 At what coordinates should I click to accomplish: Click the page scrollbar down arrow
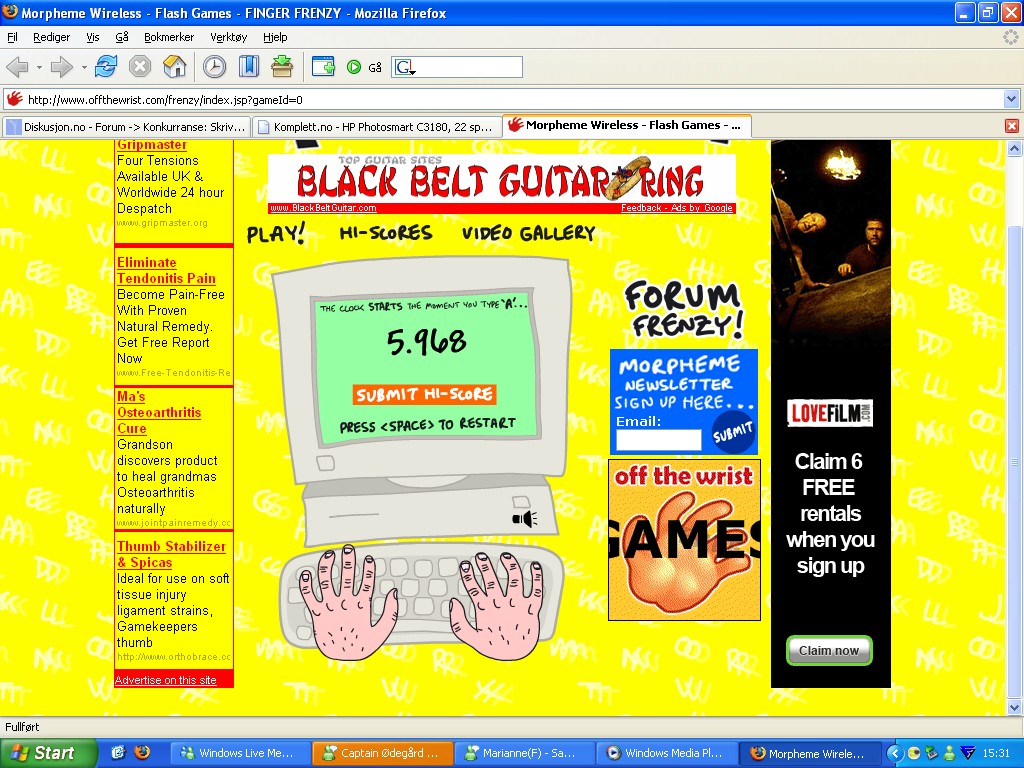coord(1014,707)
